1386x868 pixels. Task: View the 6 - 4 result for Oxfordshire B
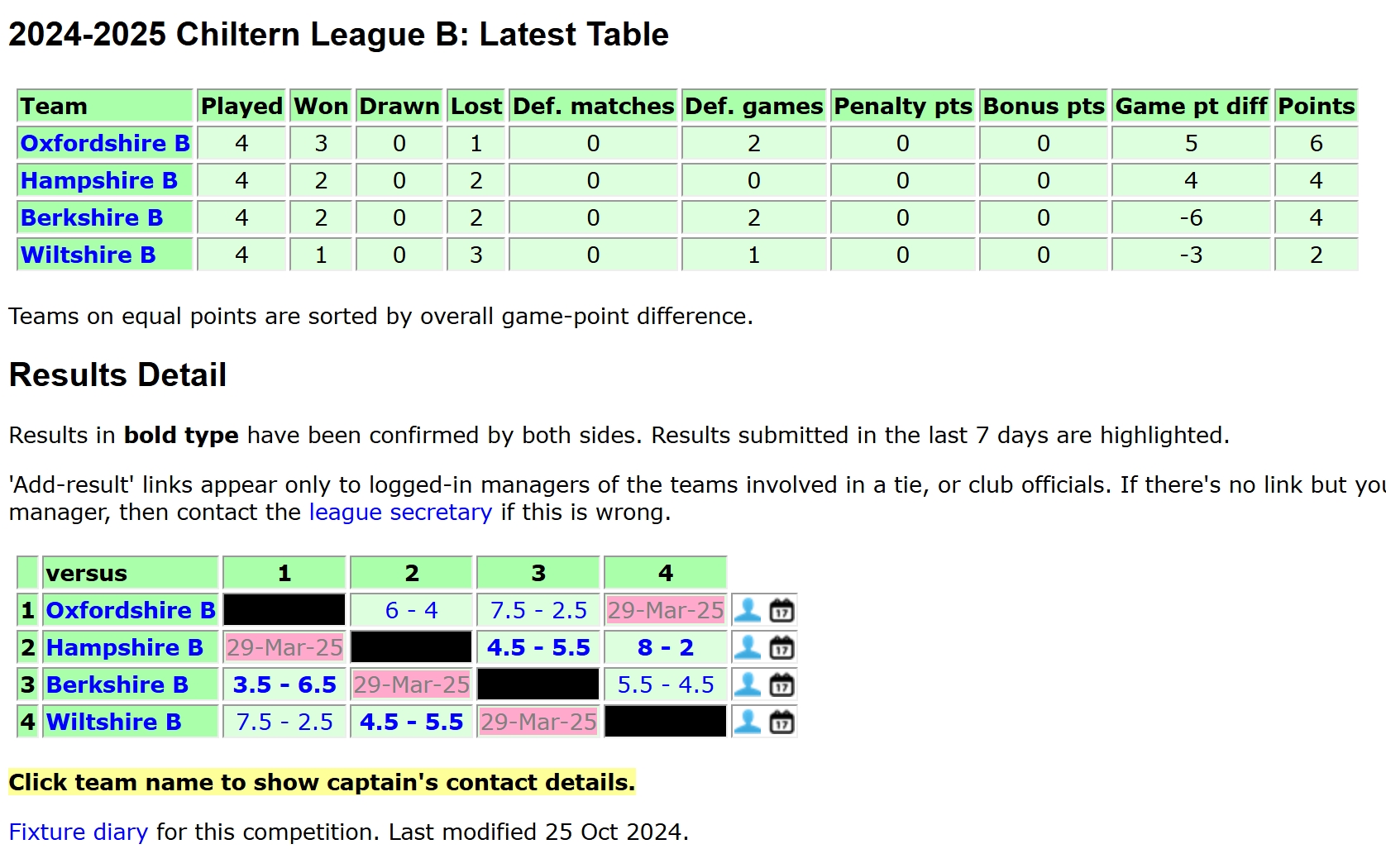(412, 610)
